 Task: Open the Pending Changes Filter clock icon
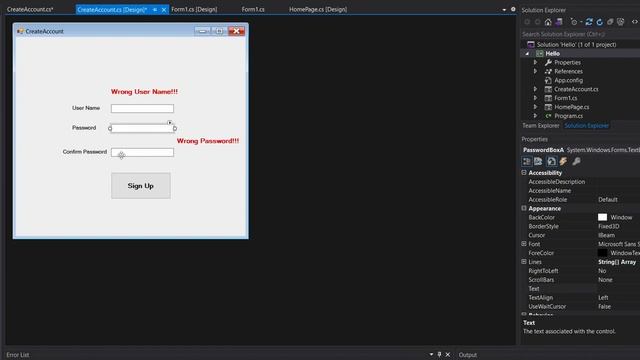[x=574, y=22]
